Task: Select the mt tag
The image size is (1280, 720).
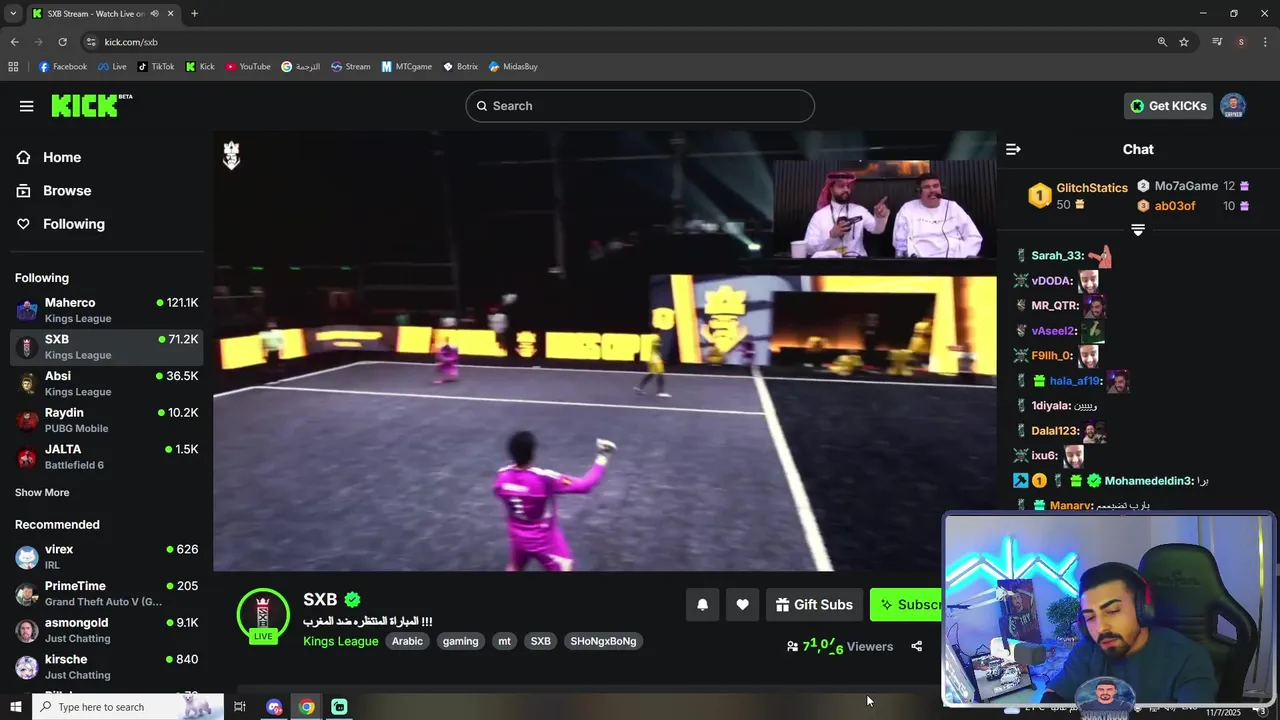Action: (504, 641)
